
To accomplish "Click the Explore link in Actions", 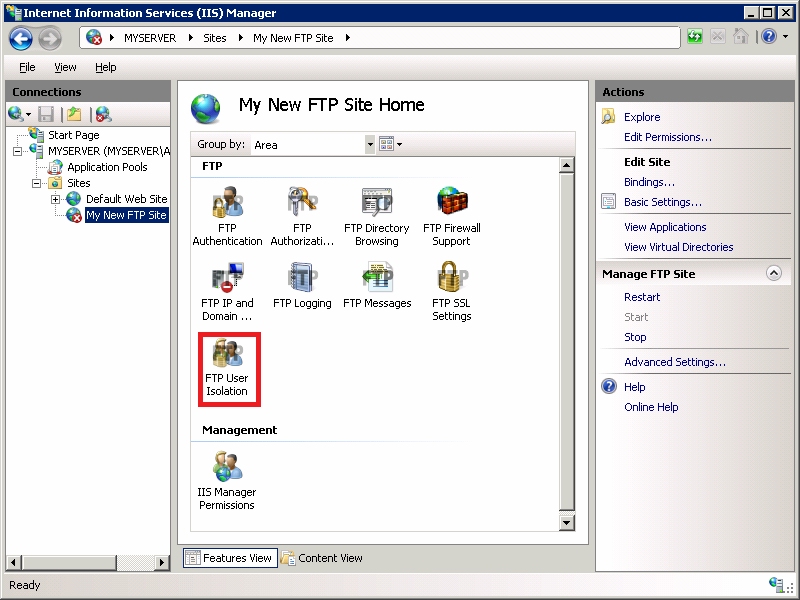I will tap(642, 117).
